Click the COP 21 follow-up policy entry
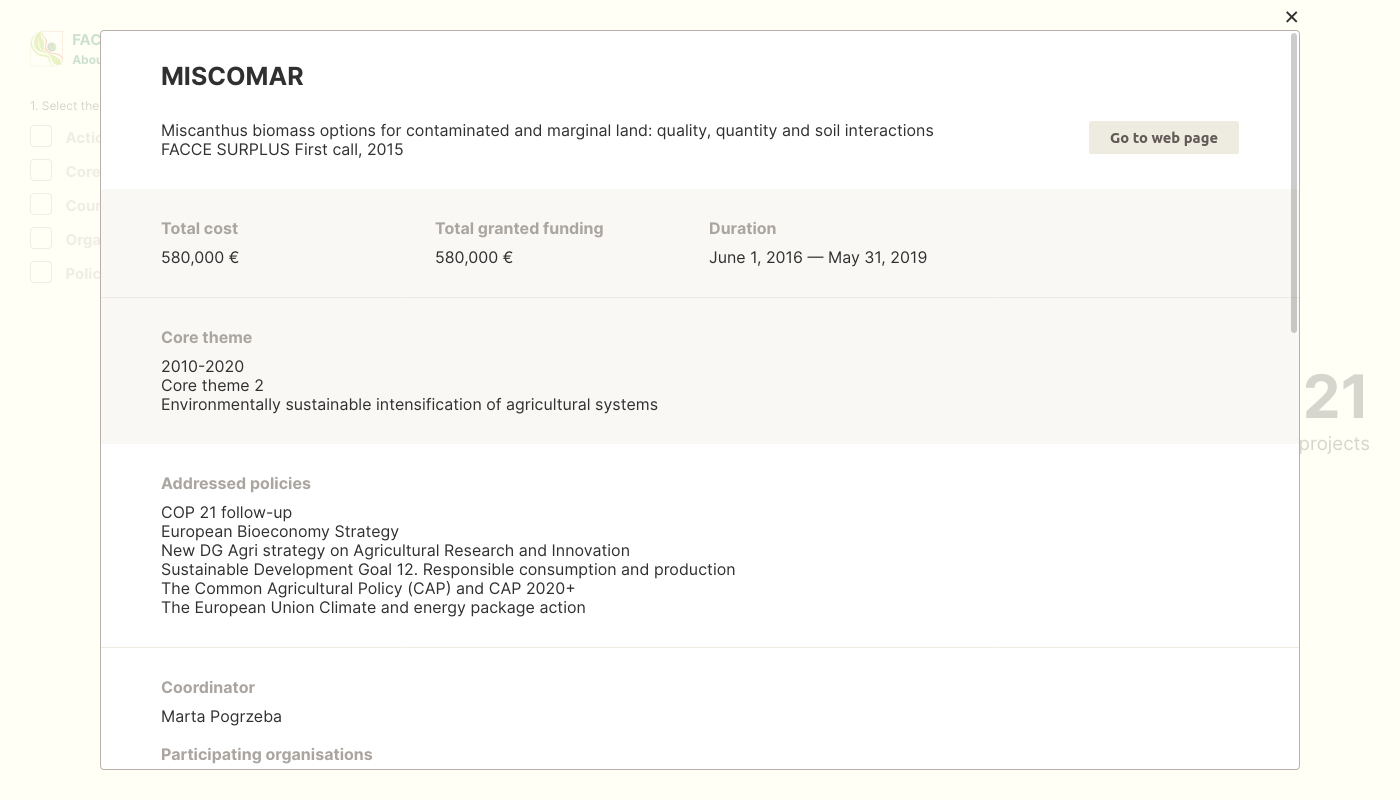This screenshot has width=1400, height=800. [226, 513]
